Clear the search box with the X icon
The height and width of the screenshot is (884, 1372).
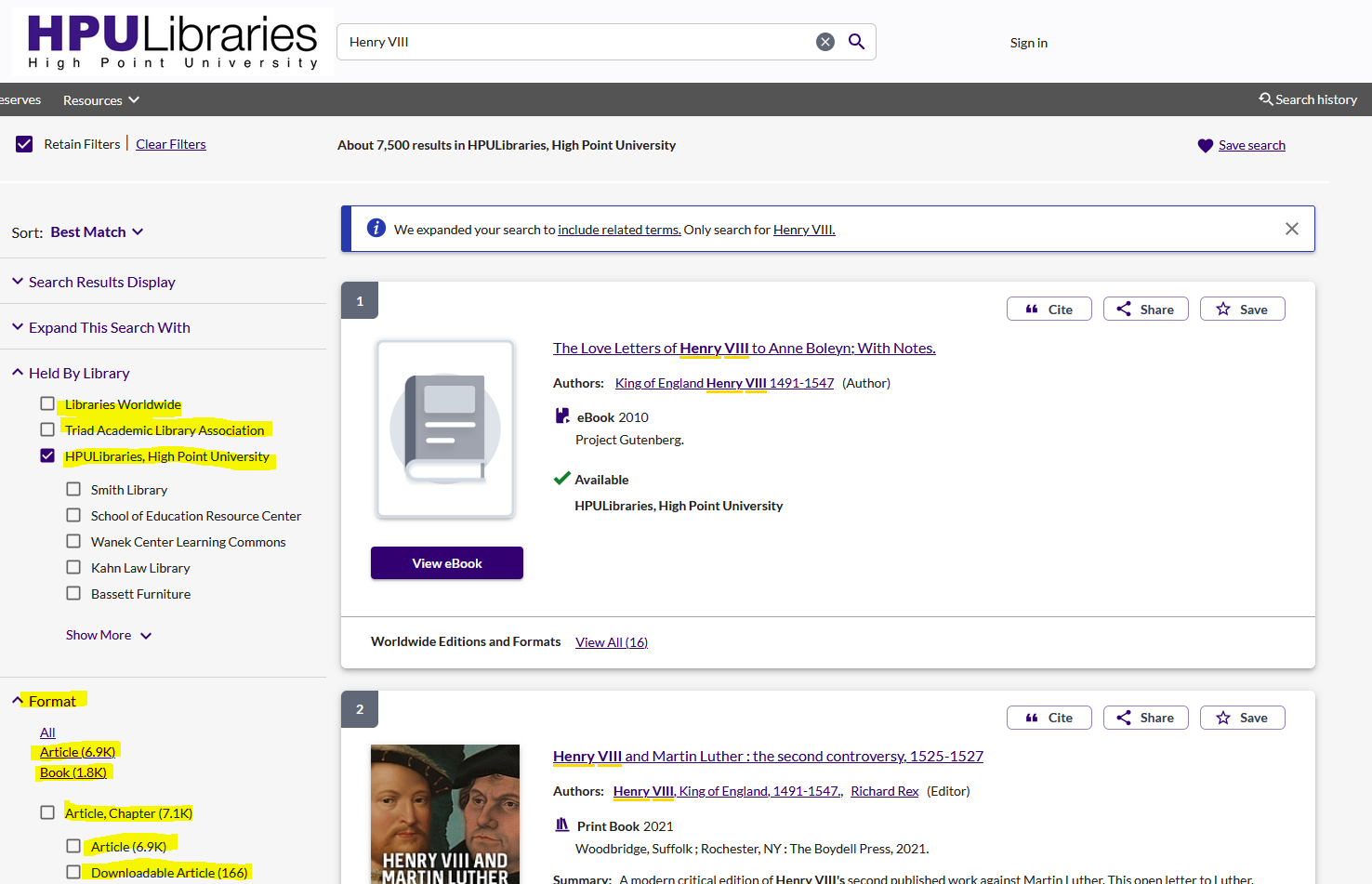pyautogui.click(x=825, y=42)
